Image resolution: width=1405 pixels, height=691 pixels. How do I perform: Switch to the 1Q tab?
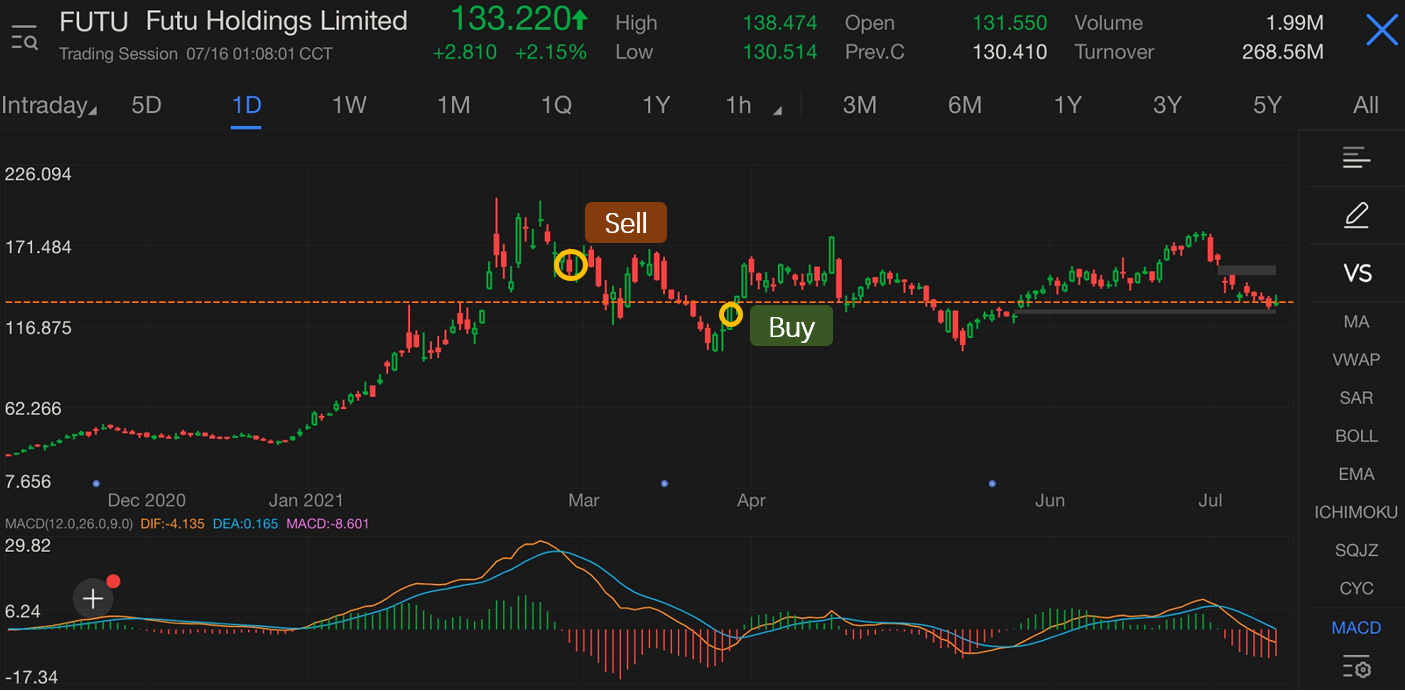556,105
